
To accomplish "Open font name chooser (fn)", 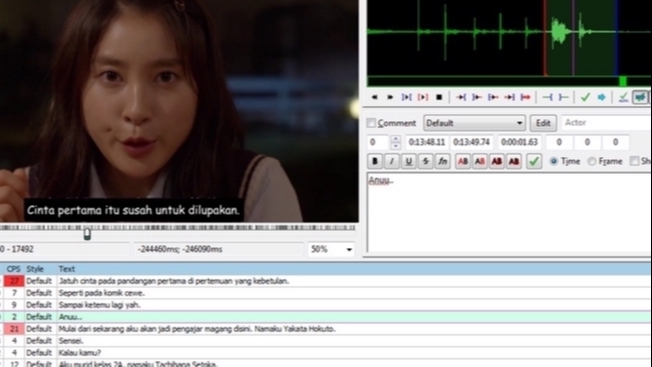I will click(x=442, y=161).
